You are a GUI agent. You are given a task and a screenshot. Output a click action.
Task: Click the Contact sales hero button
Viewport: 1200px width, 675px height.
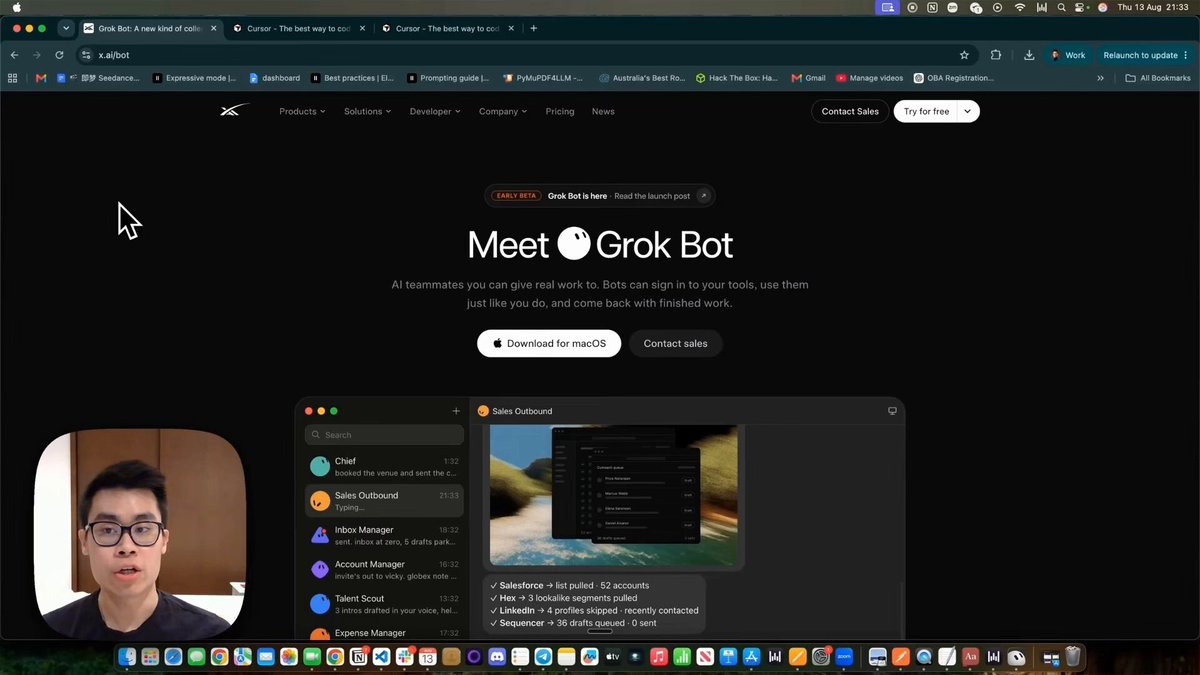click(675, 343)
